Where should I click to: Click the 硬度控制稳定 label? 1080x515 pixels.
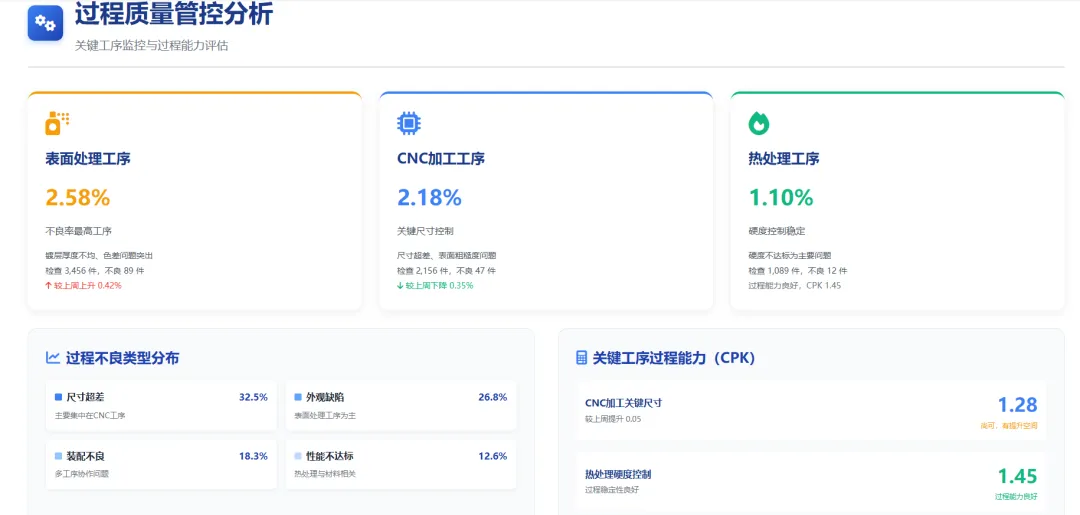click(777, 231)
